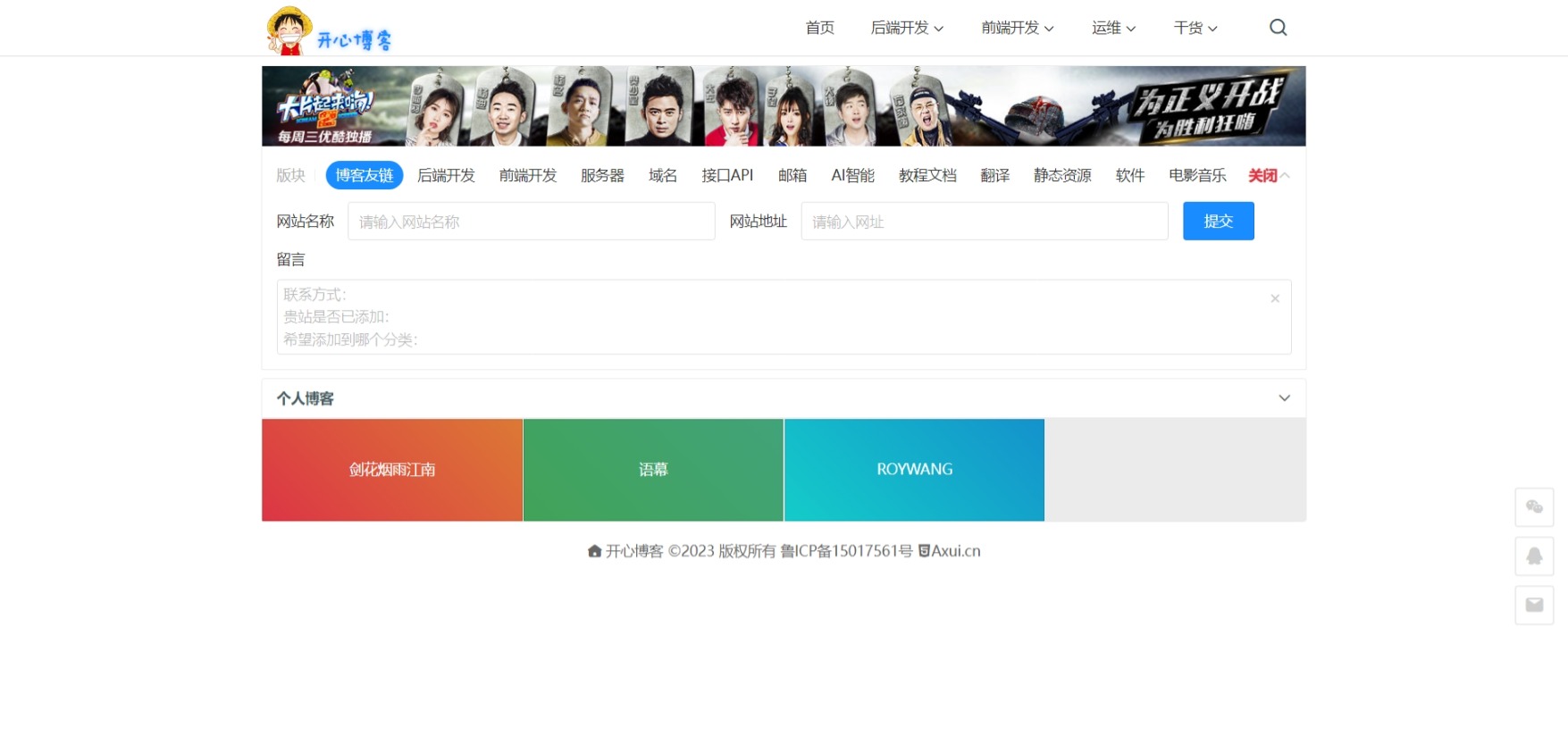
Task: Expand the 后端开发 navigation dropdown
Action: pyautogui.click(x=907, y=28)
